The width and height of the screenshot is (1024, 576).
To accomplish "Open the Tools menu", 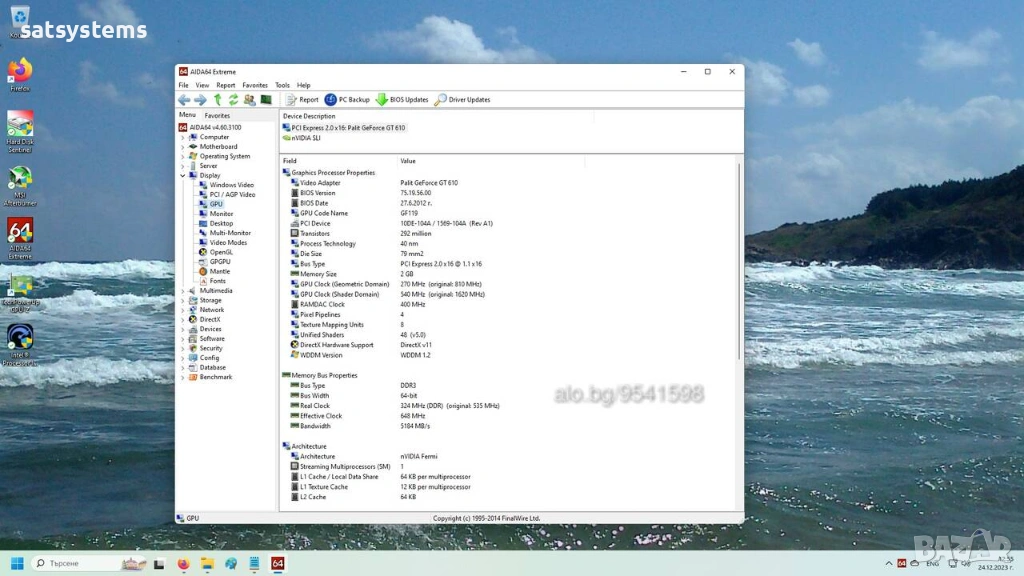I will (x=282, y=85).
